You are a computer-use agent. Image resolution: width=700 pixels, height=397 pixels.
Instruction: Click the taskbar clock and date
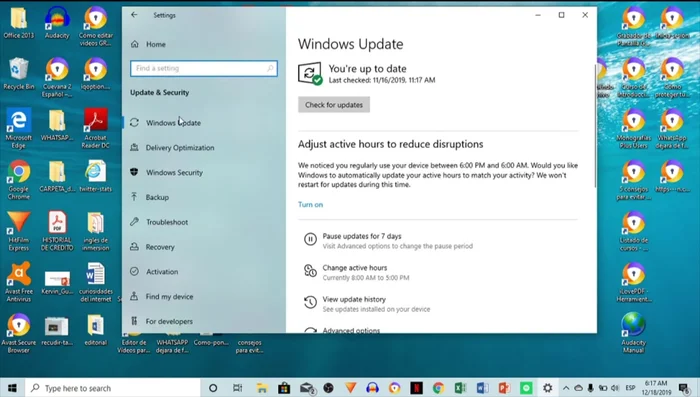[656, 388]
